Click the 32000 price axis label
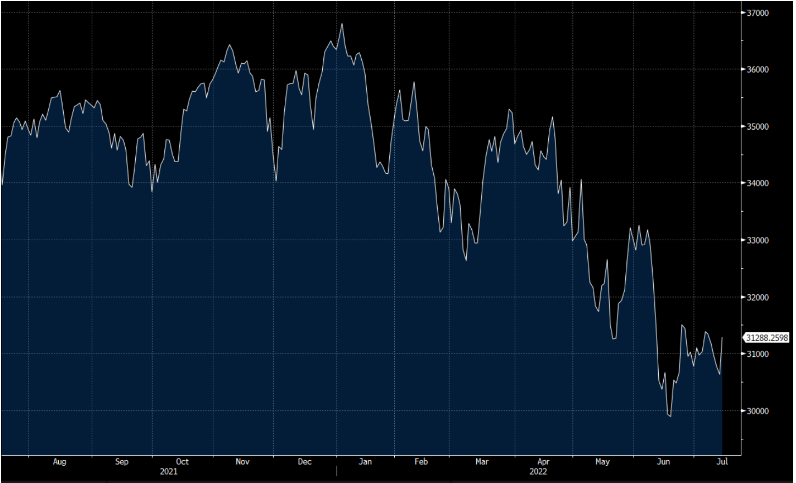 pyautogui.click(x=757, y=298)
